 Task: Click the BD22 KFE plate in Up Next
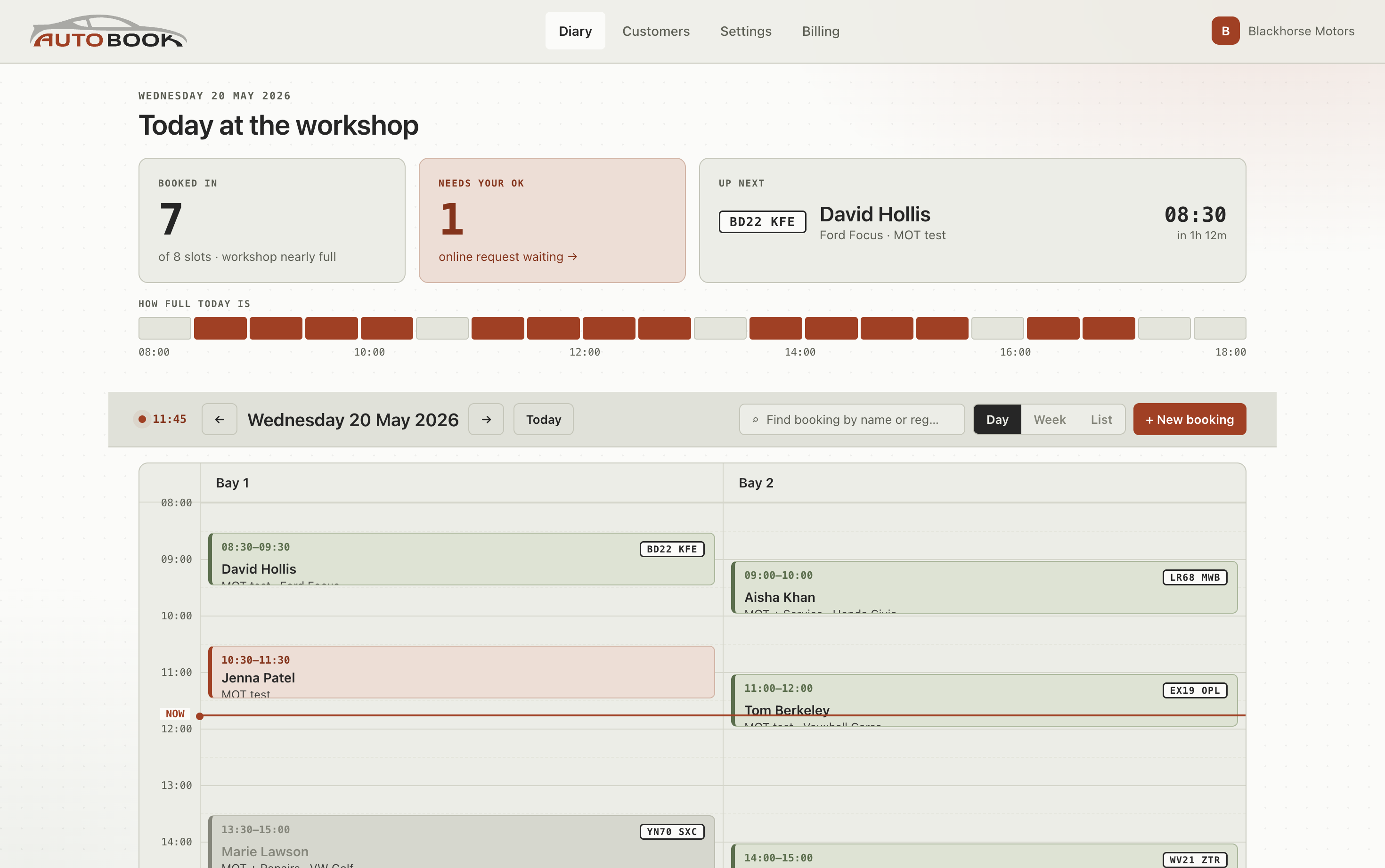[763, 222]
